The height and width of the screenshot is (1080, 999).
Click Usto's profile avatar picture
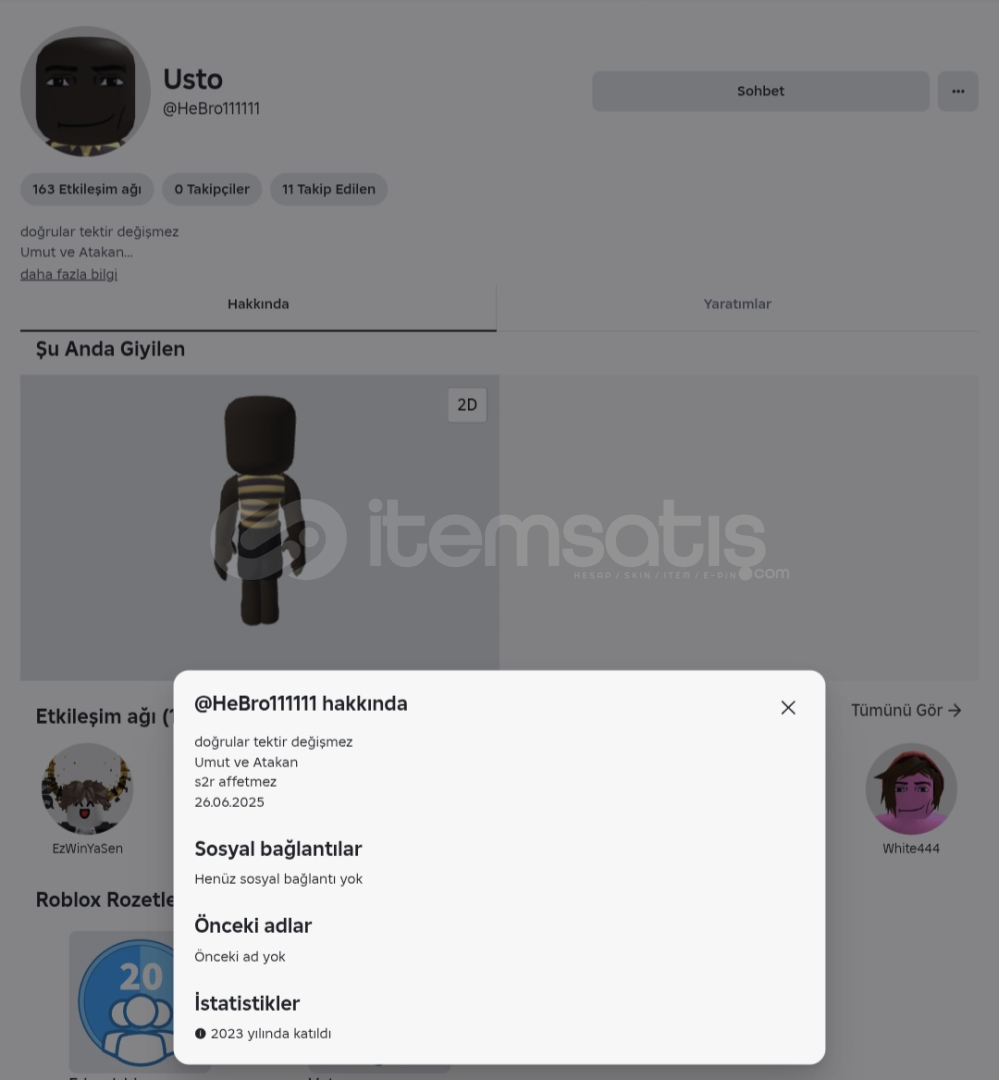pos(85,92)
